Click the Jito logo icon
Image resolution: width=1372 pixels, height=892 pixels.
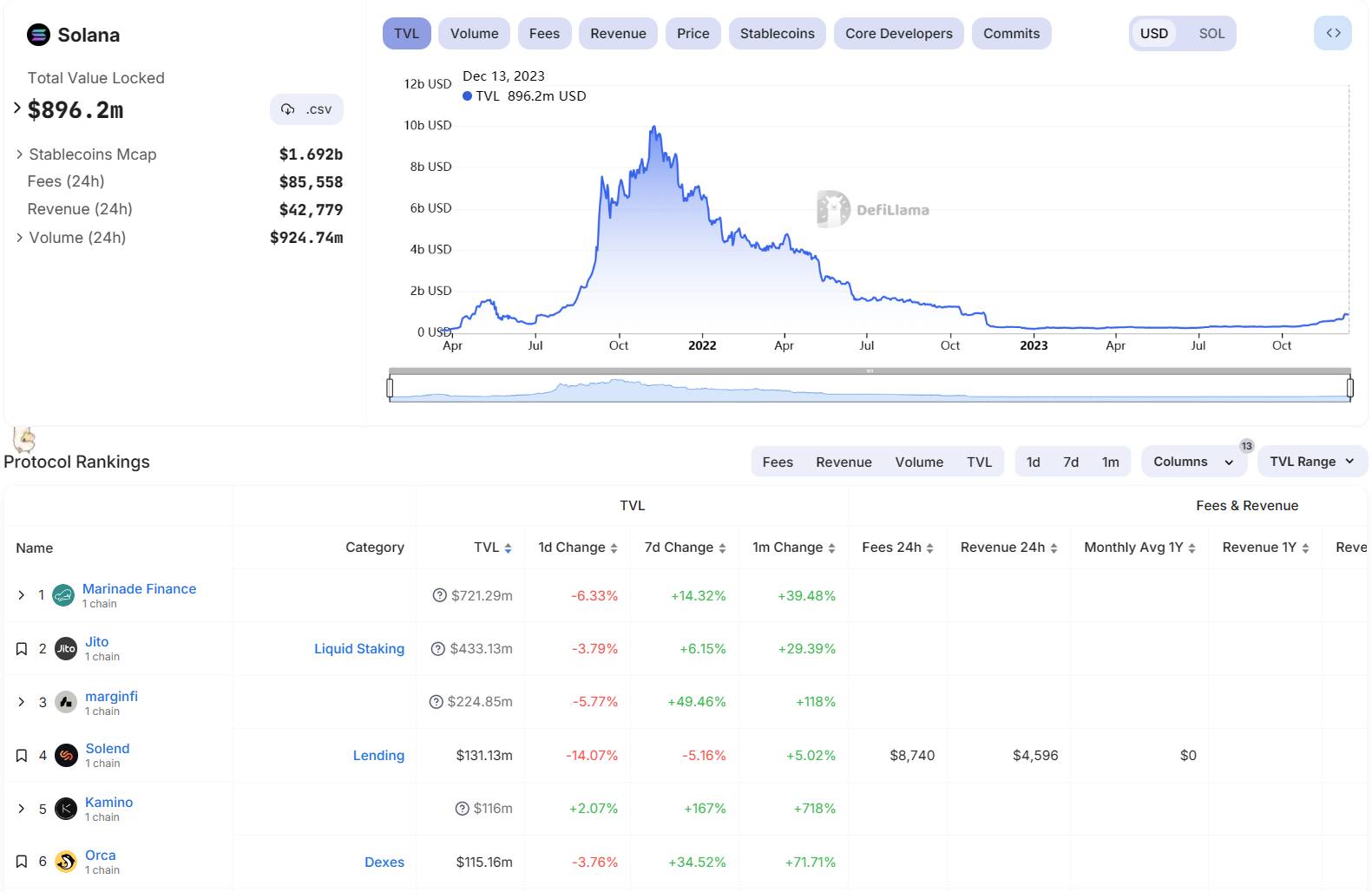point(66,648)
